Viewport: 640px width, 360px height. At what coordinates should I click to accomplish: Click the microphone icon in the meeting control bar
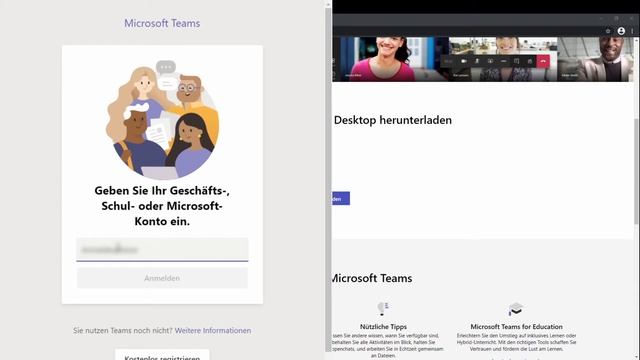tap(477, 61)
